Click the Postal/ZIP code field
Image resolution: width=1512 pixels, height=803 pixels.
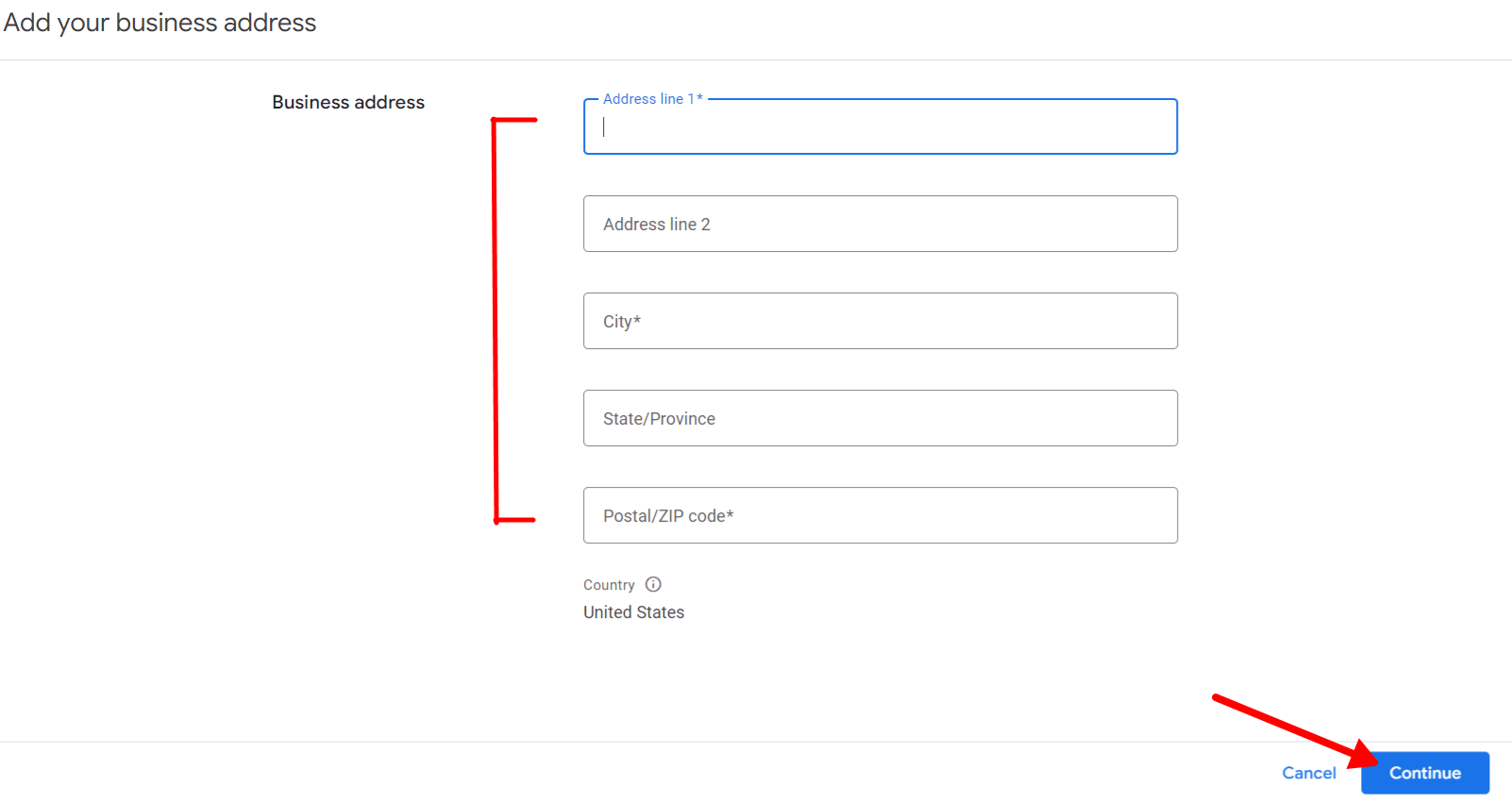pyautogui.click(x=878, y=515)
